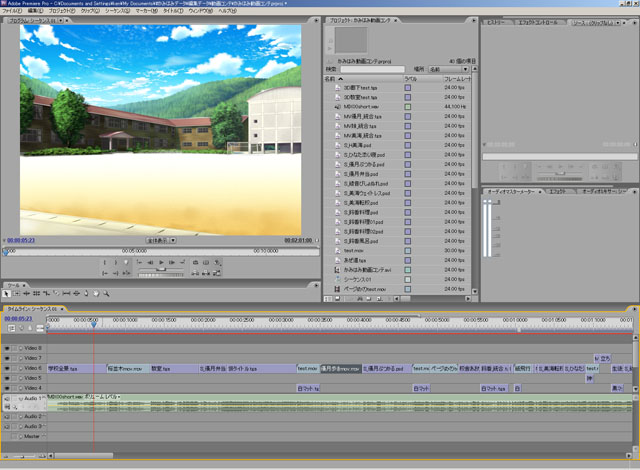Click the program monitor current timecode
This screenshot has width=640, height=470.
coord(21,240)
